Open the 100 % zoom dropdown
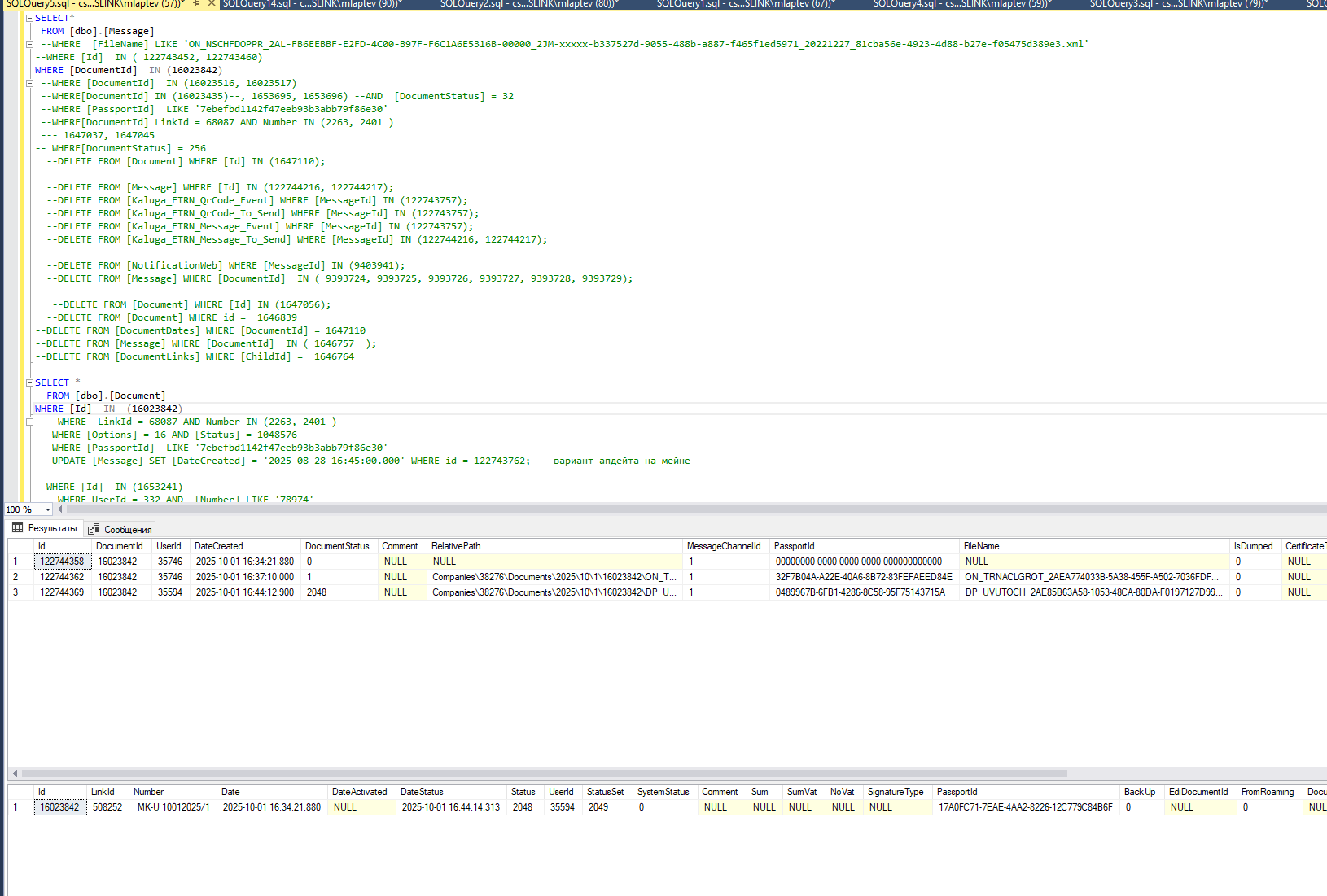1327x896 pixels. pos(48,509)
